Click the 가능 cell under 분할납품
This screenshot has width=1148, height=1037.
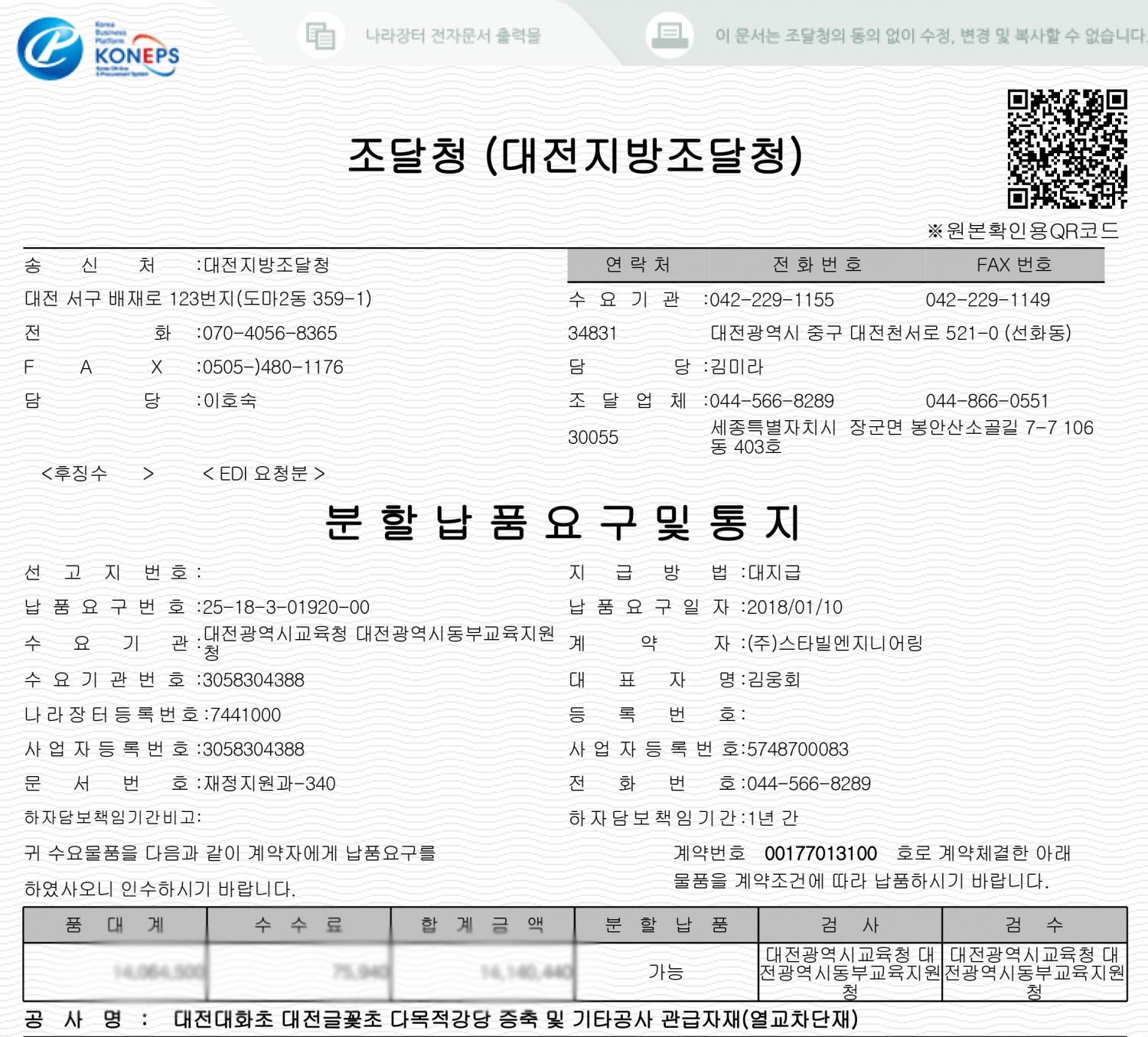pyautogui.click(x=666, y=972)
